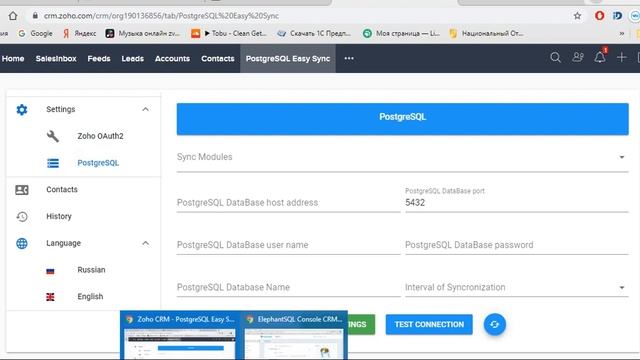This screenshot has width=640, height=360.
Task: Bookmark page with the star icon
Action: [577, 16]
